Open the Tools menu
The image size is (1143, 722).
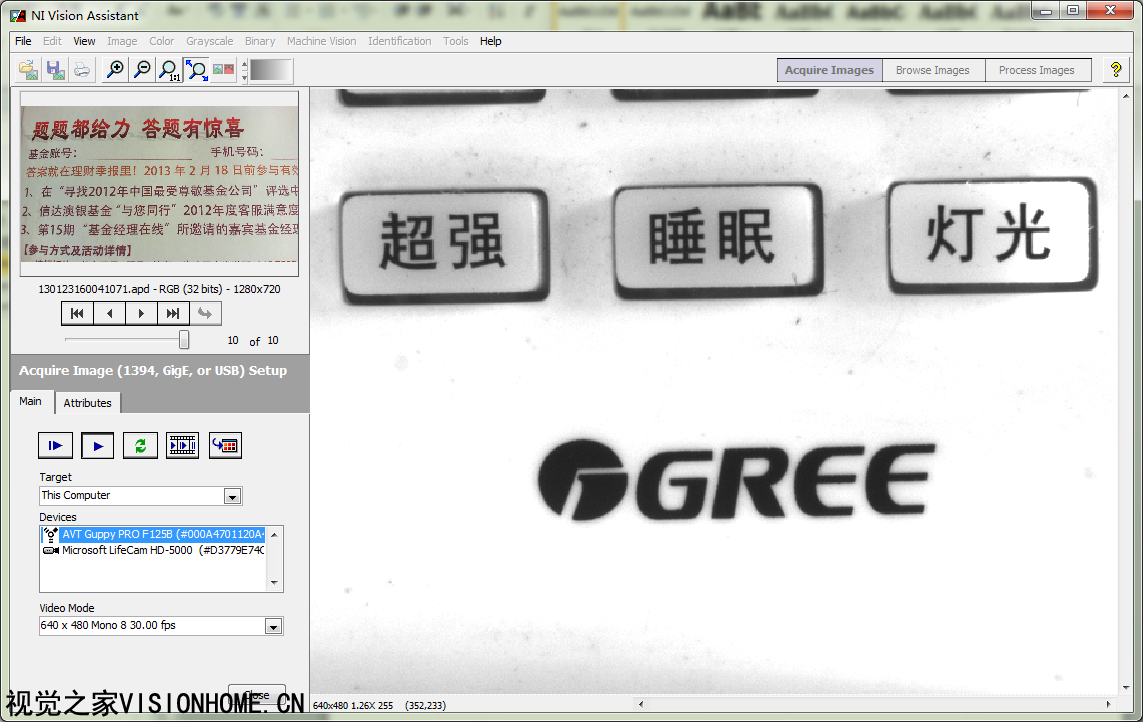point(456,41)
